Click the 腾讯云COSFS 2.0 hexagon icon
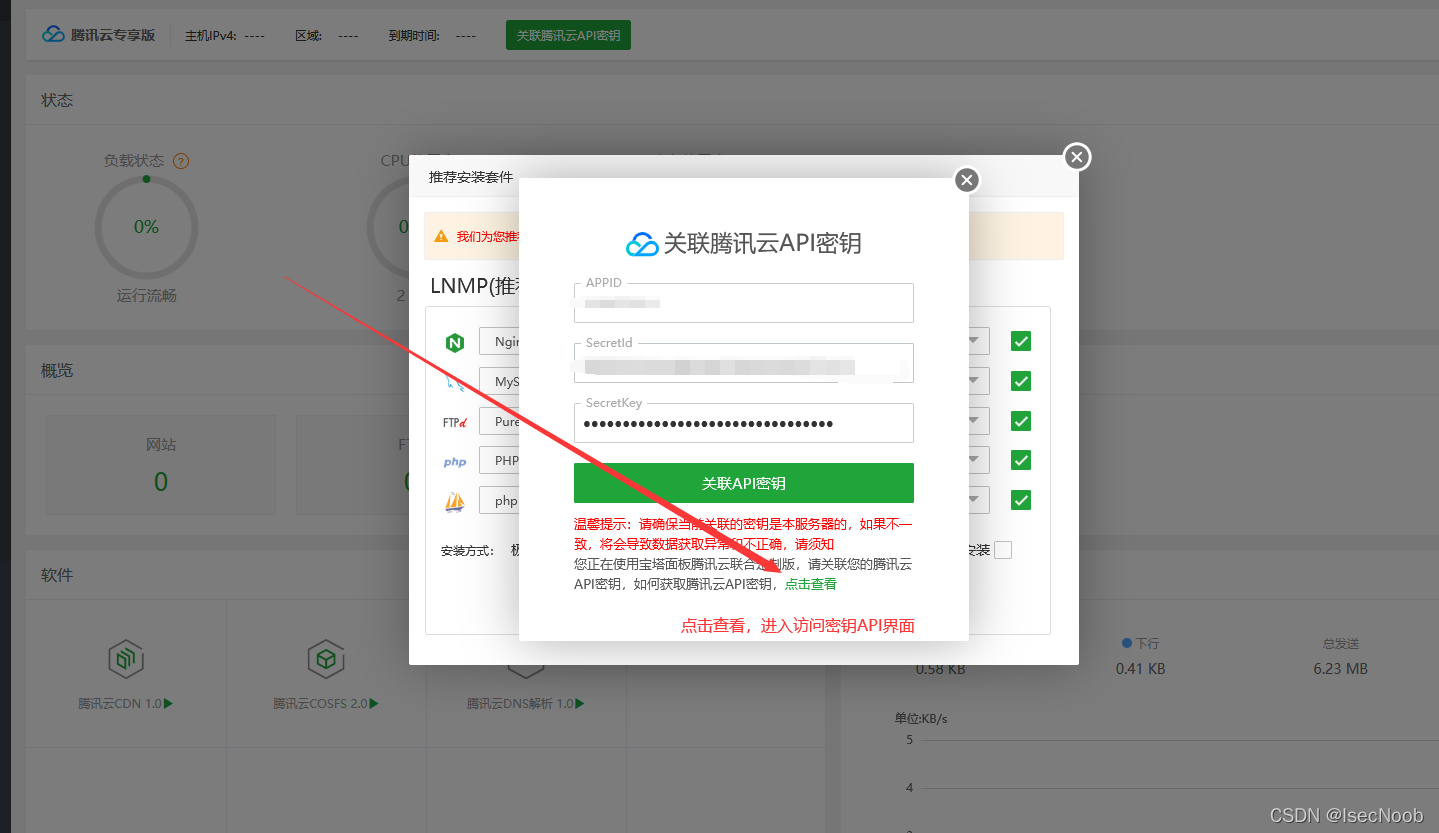Screen dimensions: 1439x833 [x=326, y=659]
